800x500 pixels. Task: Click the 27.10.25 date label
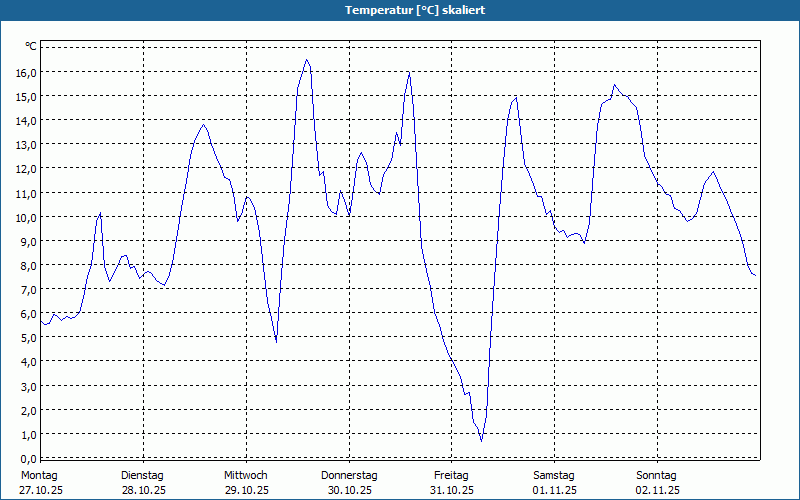(x=41, y=490)
